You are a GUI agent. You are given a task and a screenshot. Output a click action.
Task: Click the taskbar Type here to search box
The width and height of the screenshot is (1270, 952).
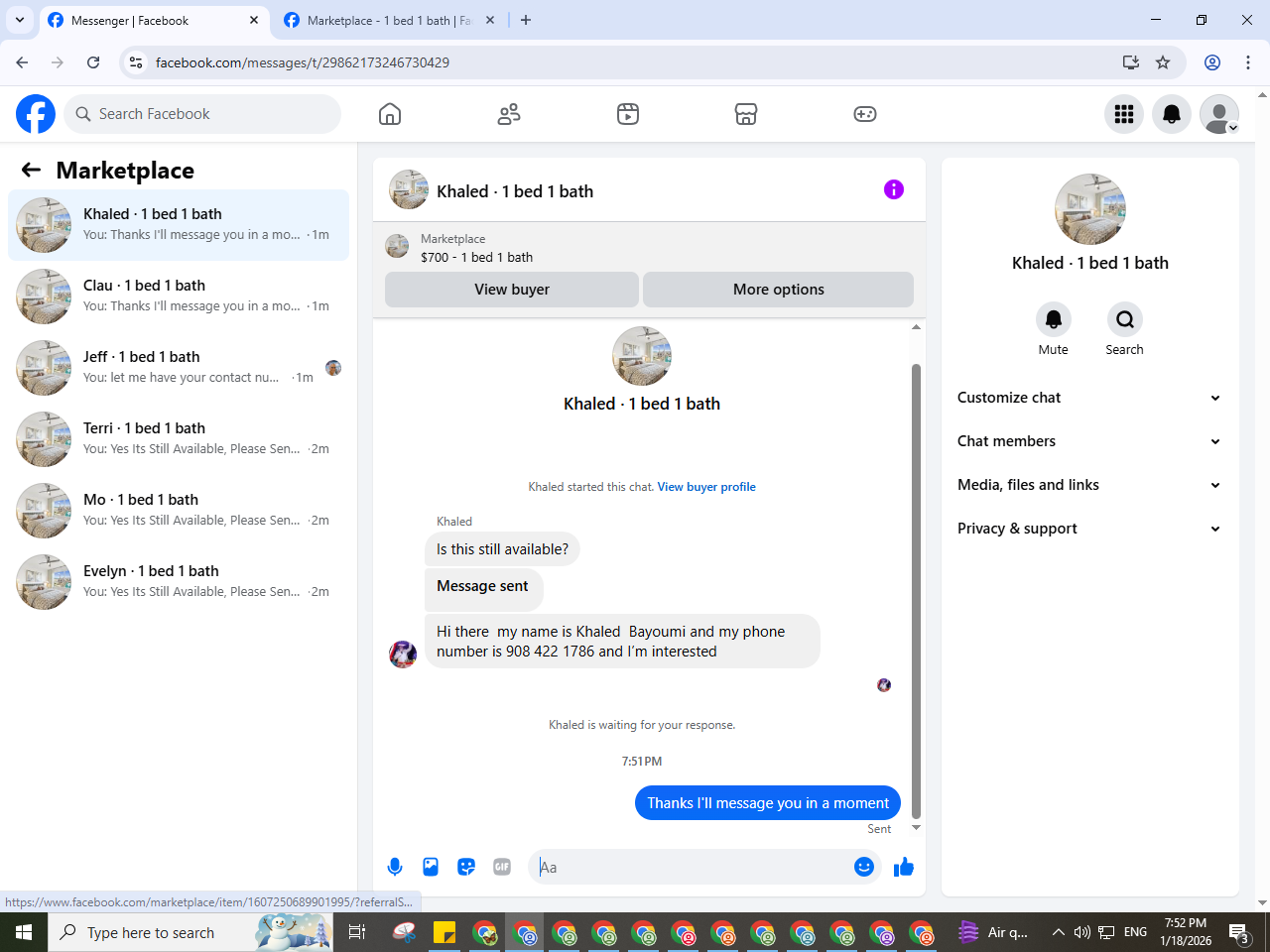tap(190, 932)
